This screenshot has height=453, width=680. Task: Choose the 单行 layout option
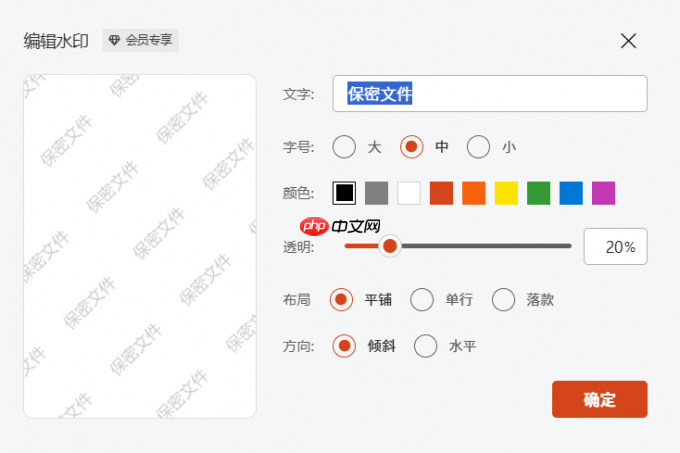coord(422,300)
